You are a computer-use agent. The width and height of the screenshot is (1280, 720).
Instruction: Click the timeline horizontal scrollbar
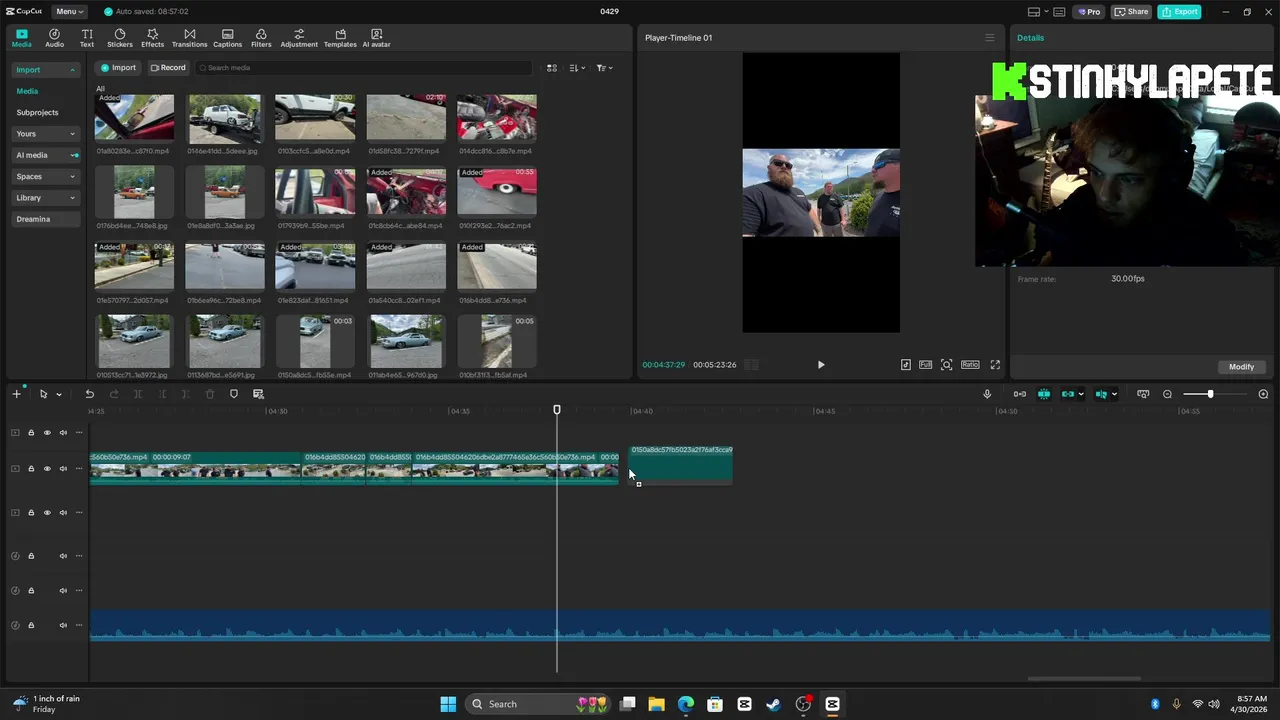(x=1084, y=679)
